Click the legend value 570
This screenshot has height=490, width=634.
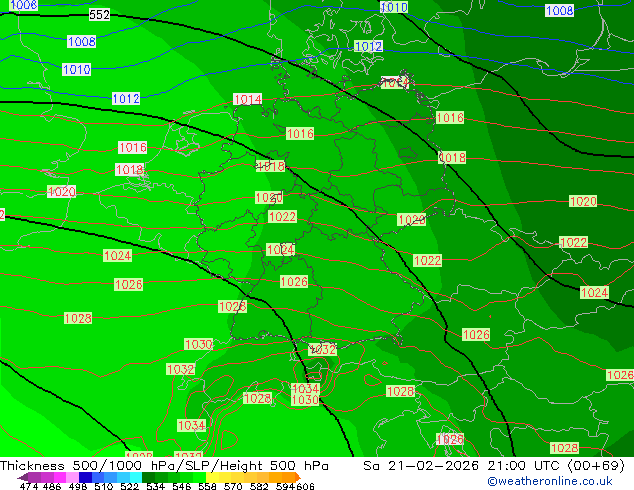233,486
